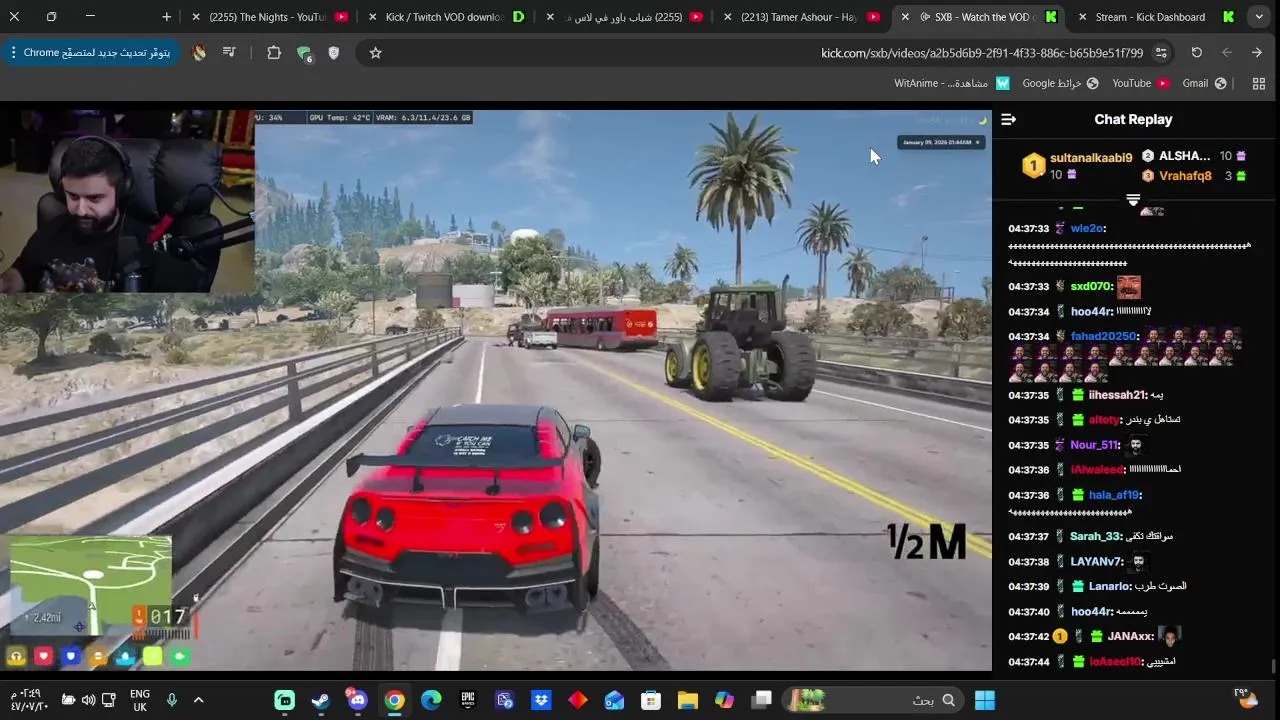Open the green chat app in taskbar

point(285,700)
